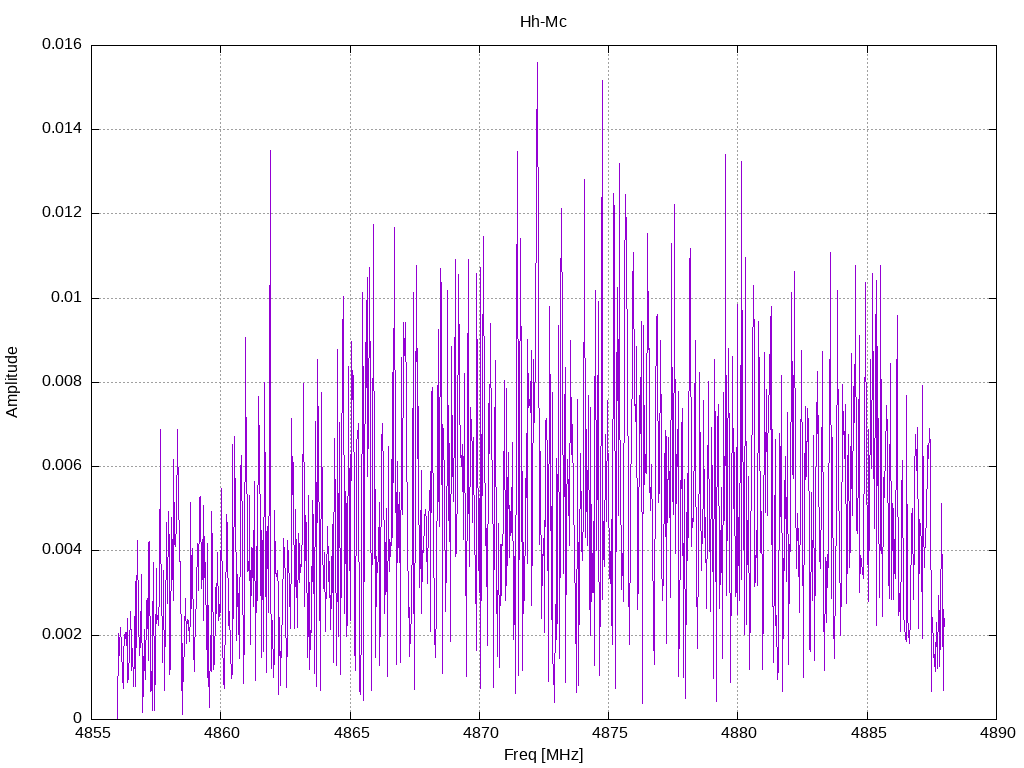This screenshot has height=768, width=1024.
Task: Click the y-axis tick label 0.014
Action: 62,129
